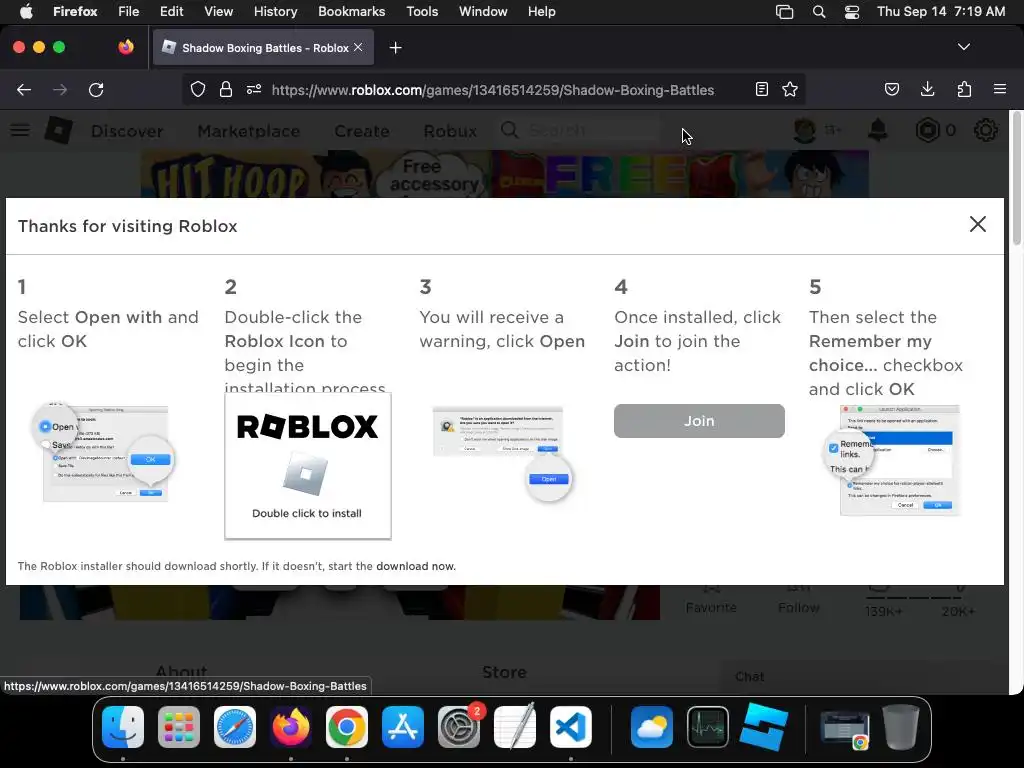Open Safari from the Dock
This screenshot has height=768, width=1024.
235,727
